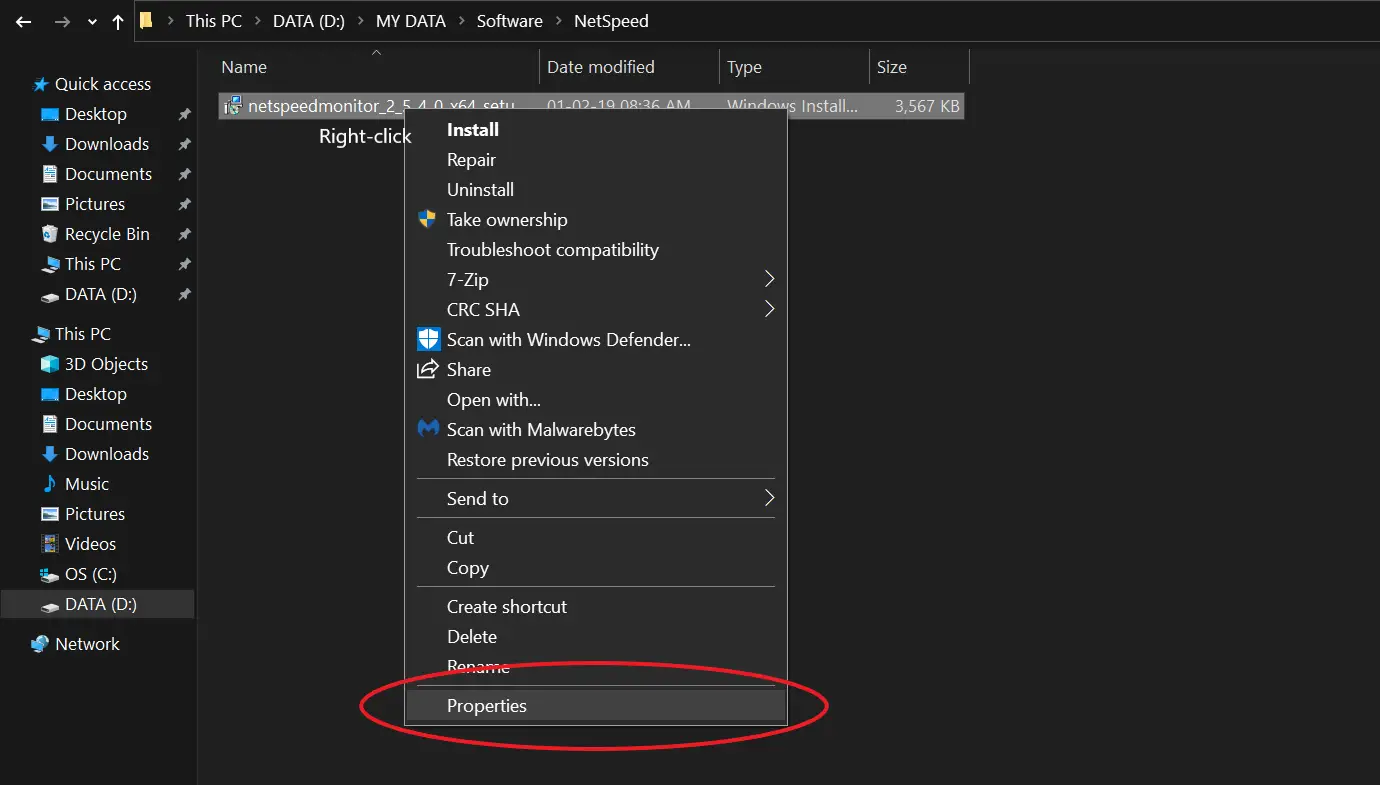Click the Music note icon
1380x785 pixels.
point(49,484)
